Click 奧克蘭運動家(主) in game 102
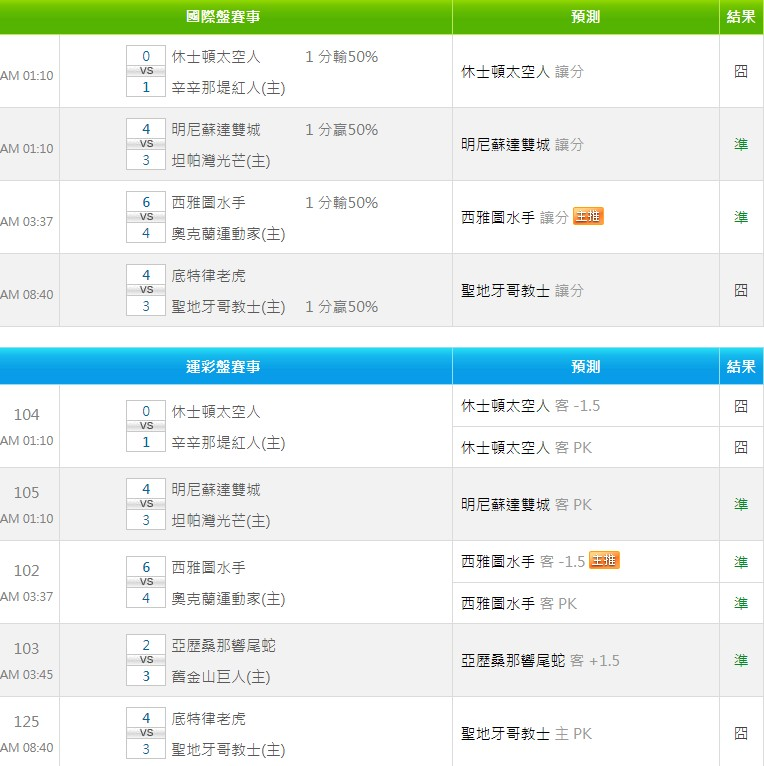Screen dimensions: 764x766 pos(228,599)
